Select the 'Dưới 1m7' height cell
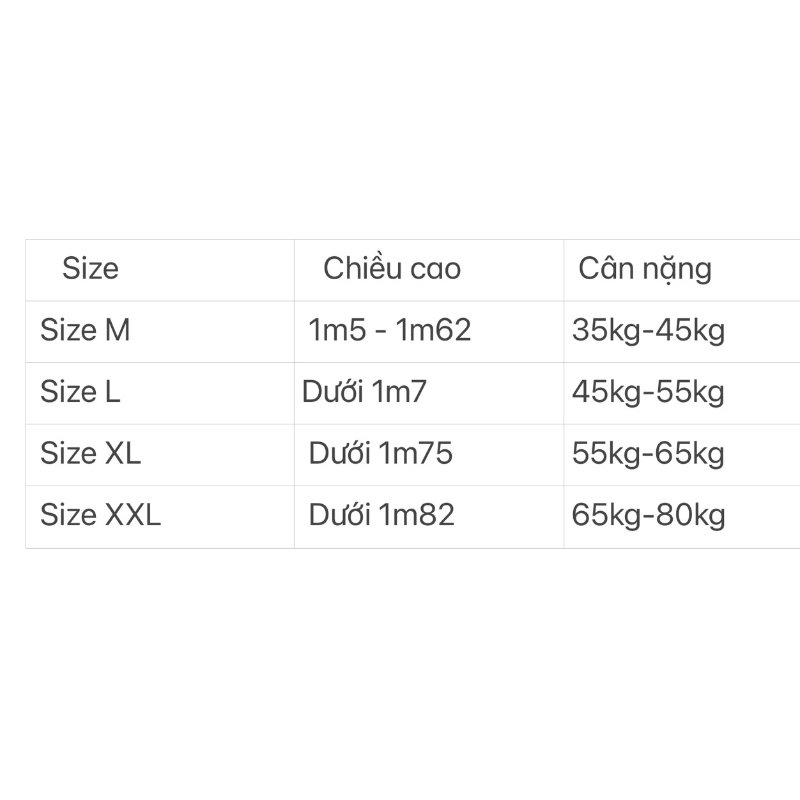This screenshot has height=800, width=800. click(x=364, y=392)
